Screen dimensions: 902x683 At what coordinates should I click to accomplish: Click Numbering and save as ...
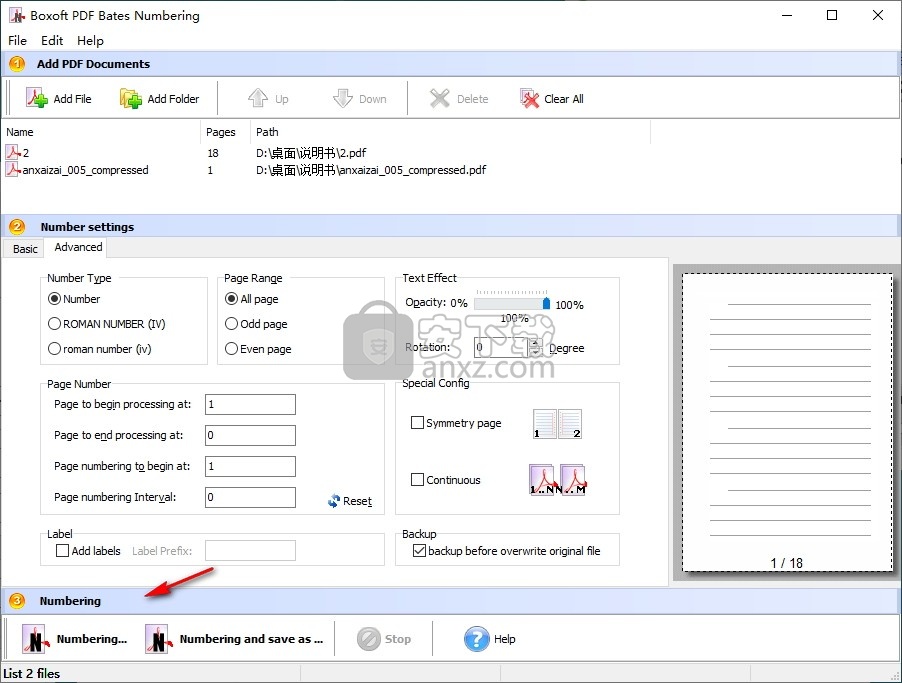pos(234,639)
